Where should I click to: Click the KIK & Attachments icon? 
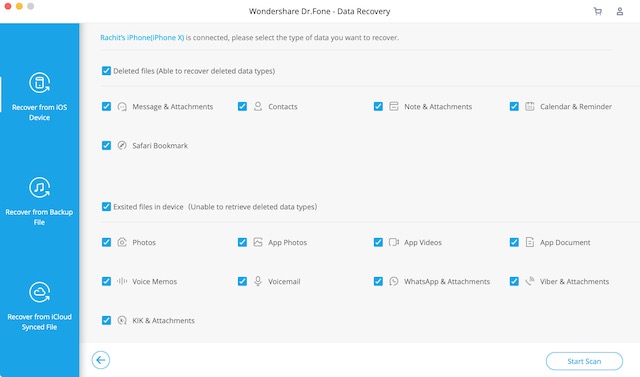click(x=122, y=320)
